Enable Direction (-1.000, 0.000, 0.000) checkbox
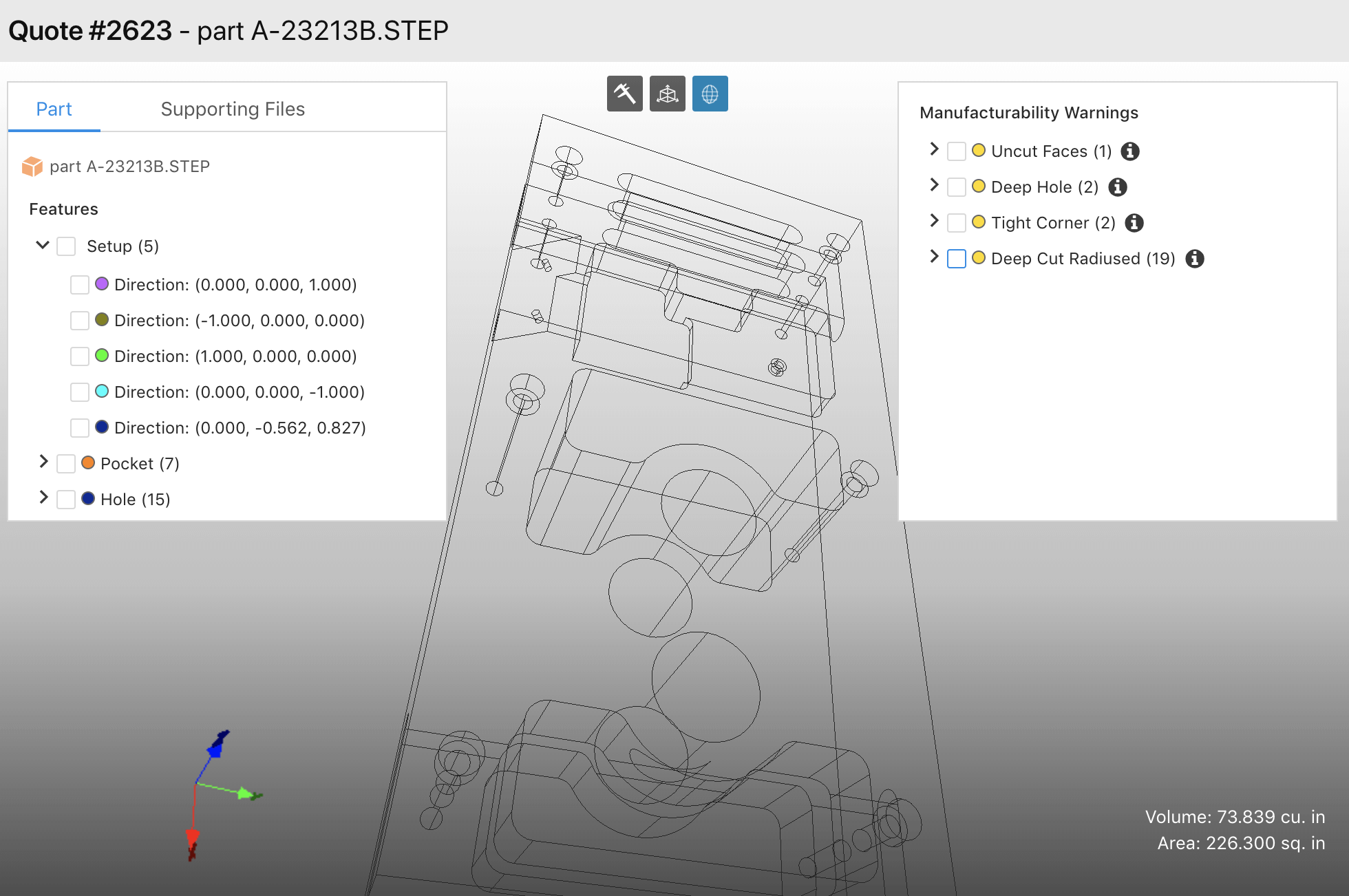1349x896 pixels. point(80,321)
